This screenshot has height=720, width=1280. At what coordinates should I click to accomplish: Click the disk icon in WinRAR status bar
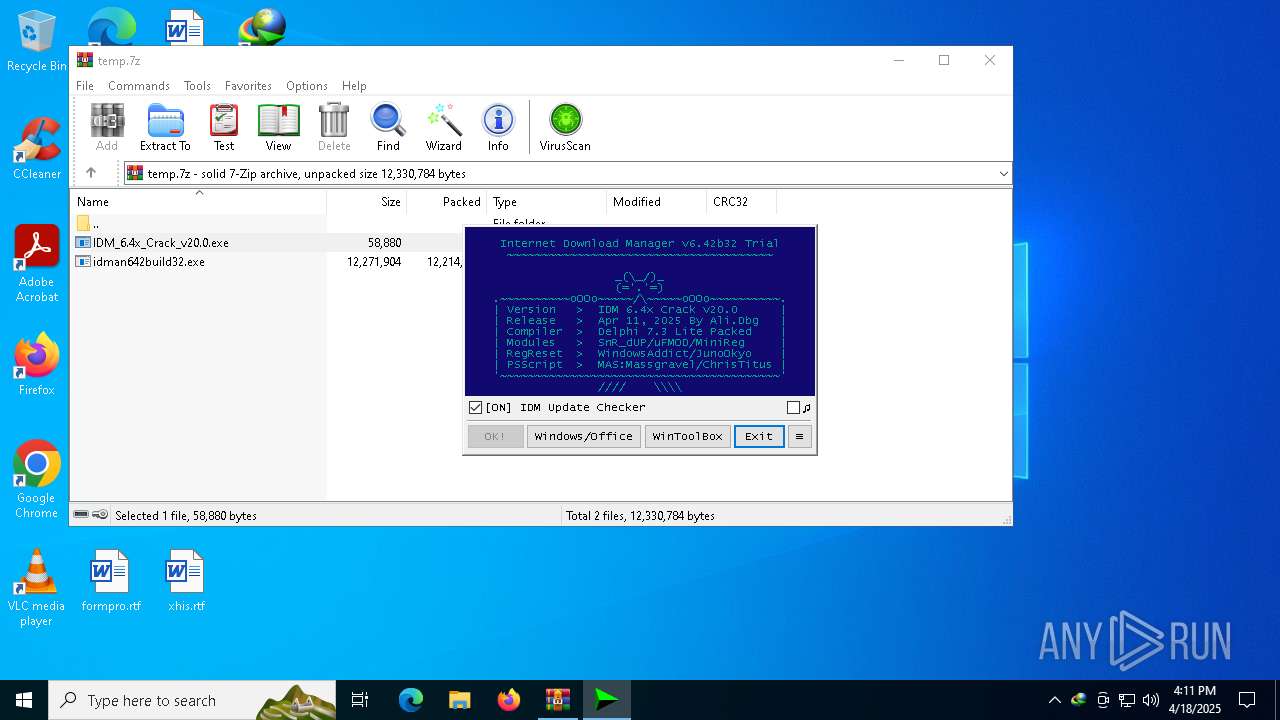(81, 515)
